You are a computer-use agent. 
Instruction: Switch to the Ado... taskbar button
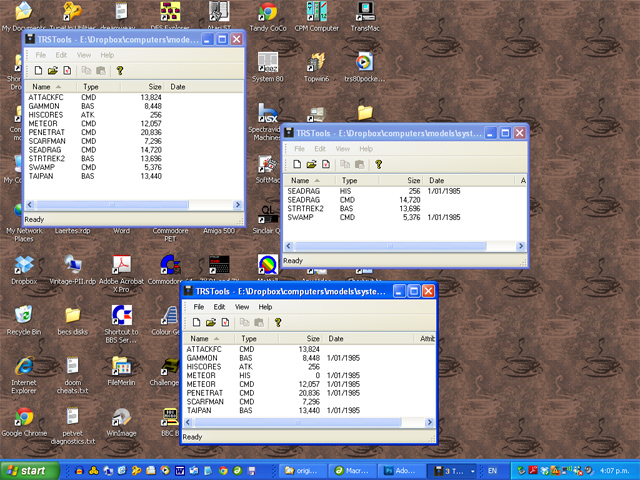400,471
